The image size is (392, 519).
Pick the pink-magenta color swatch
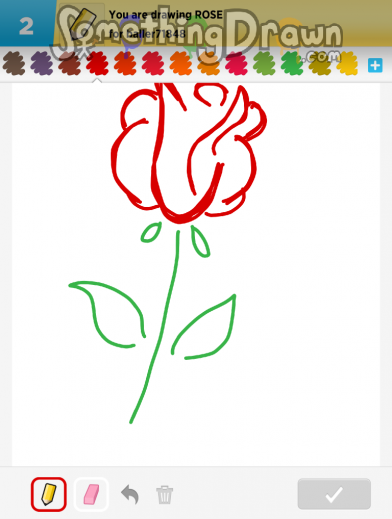[236, 63]
